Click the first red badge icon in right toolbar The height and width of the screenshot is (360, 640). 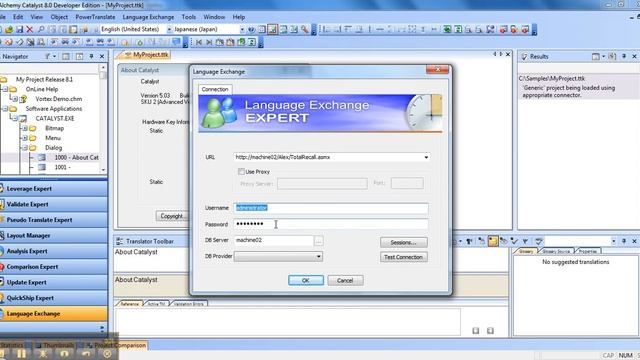[x=503, y=29]
